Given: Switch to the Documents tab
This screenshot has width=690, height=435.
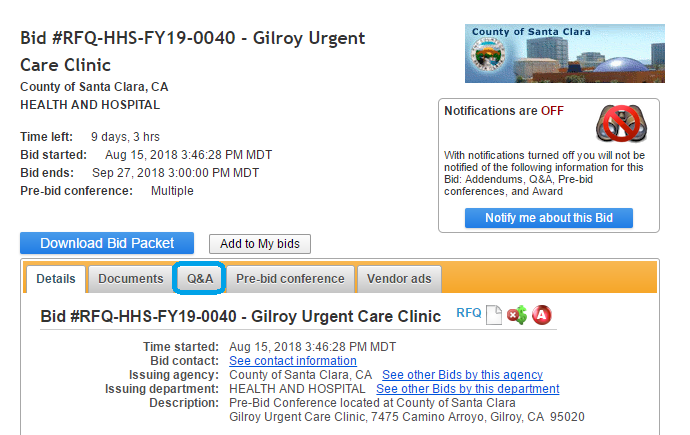Looking at the screenshot, I should (131, 279).
